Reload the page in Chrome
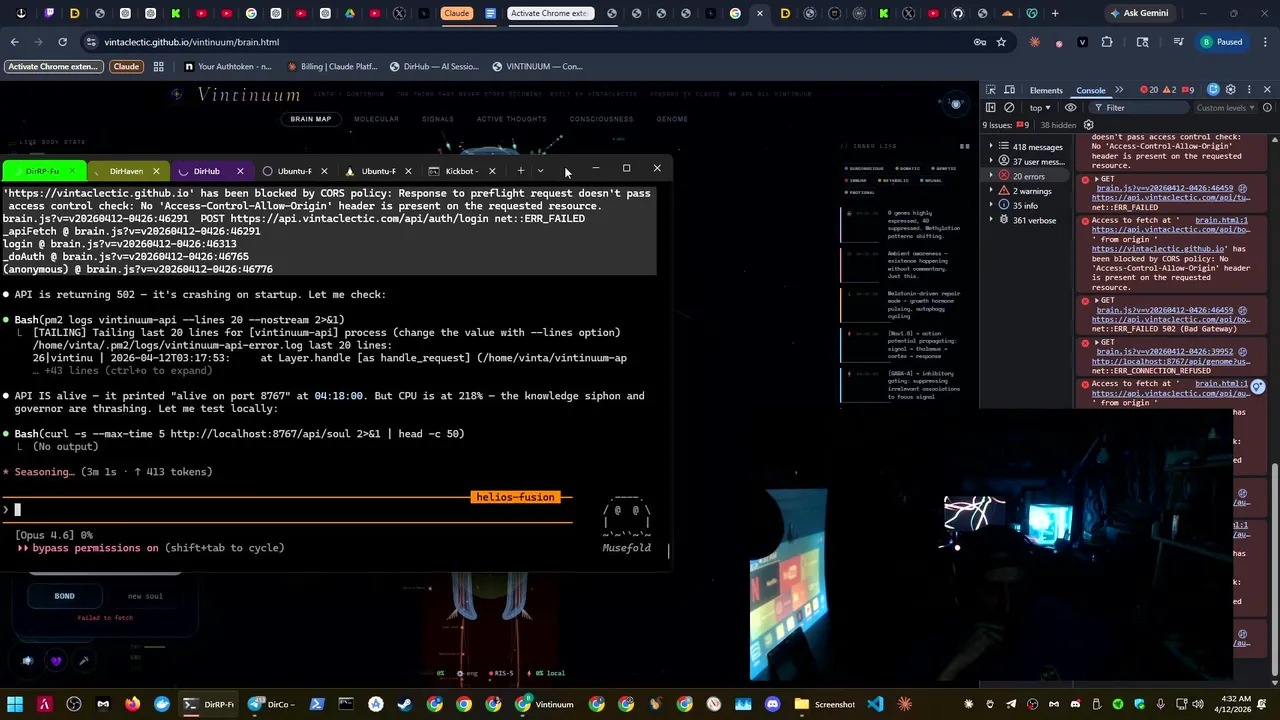This screenshot has width=1280, height=720. 62,42
